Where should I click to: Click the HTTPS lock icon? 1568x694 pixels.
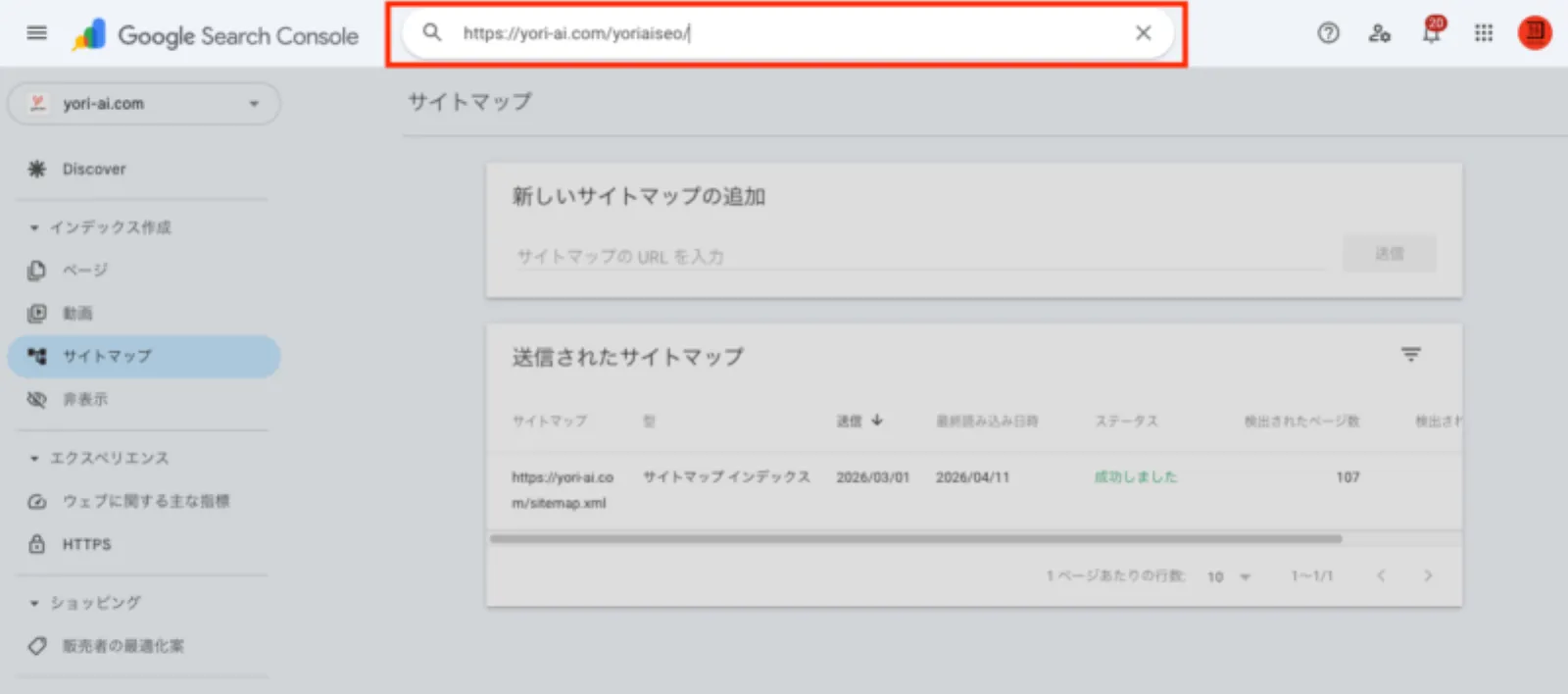(37, 544)
